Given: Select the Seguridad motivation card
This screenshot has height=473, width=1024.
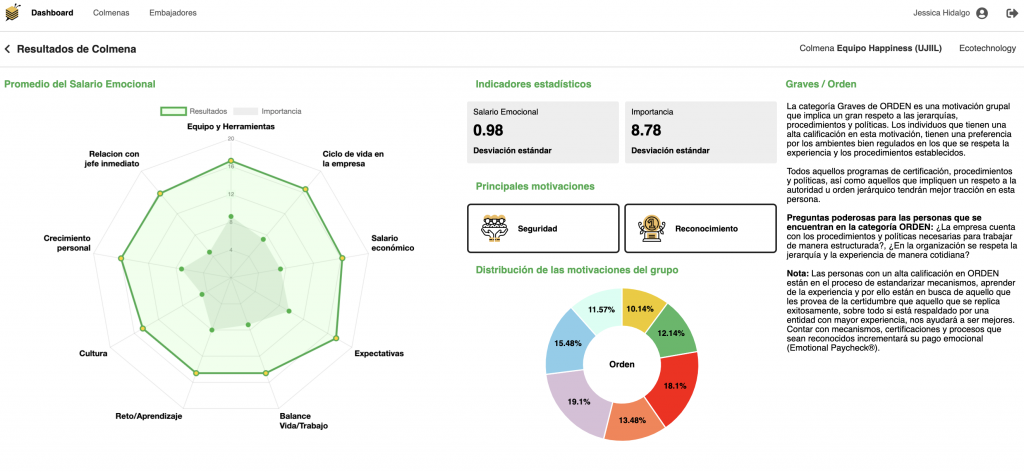Looking at the screenshot, I should pyautogui.click(x=543, y=228).
